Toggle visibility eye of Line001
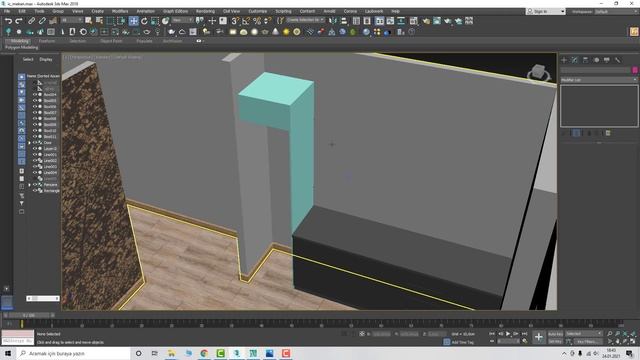This screenshot has width=640, height=360. [x=35, y=155]
